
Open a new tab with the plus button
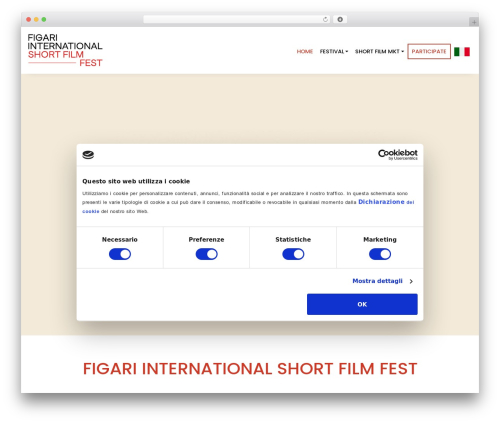click(x=474, y=22)
